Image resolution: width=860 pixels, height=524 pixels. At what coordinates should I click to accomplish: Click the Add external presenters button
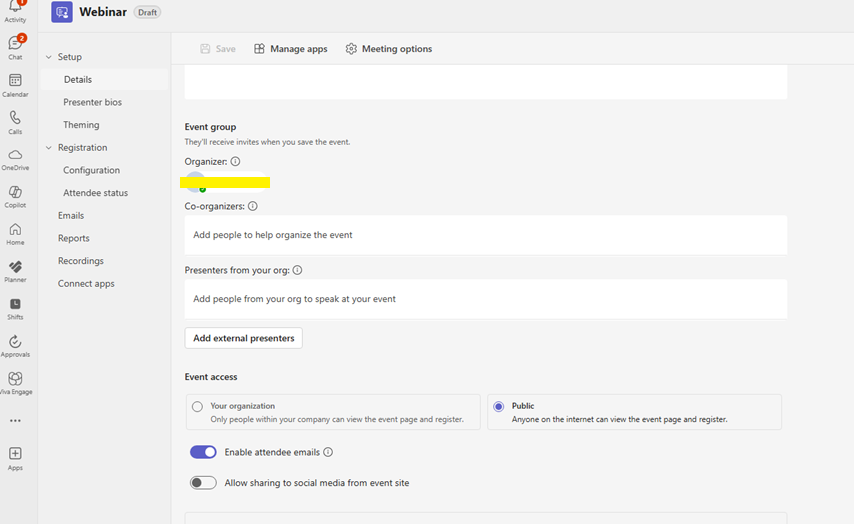(x=244, y=338)
